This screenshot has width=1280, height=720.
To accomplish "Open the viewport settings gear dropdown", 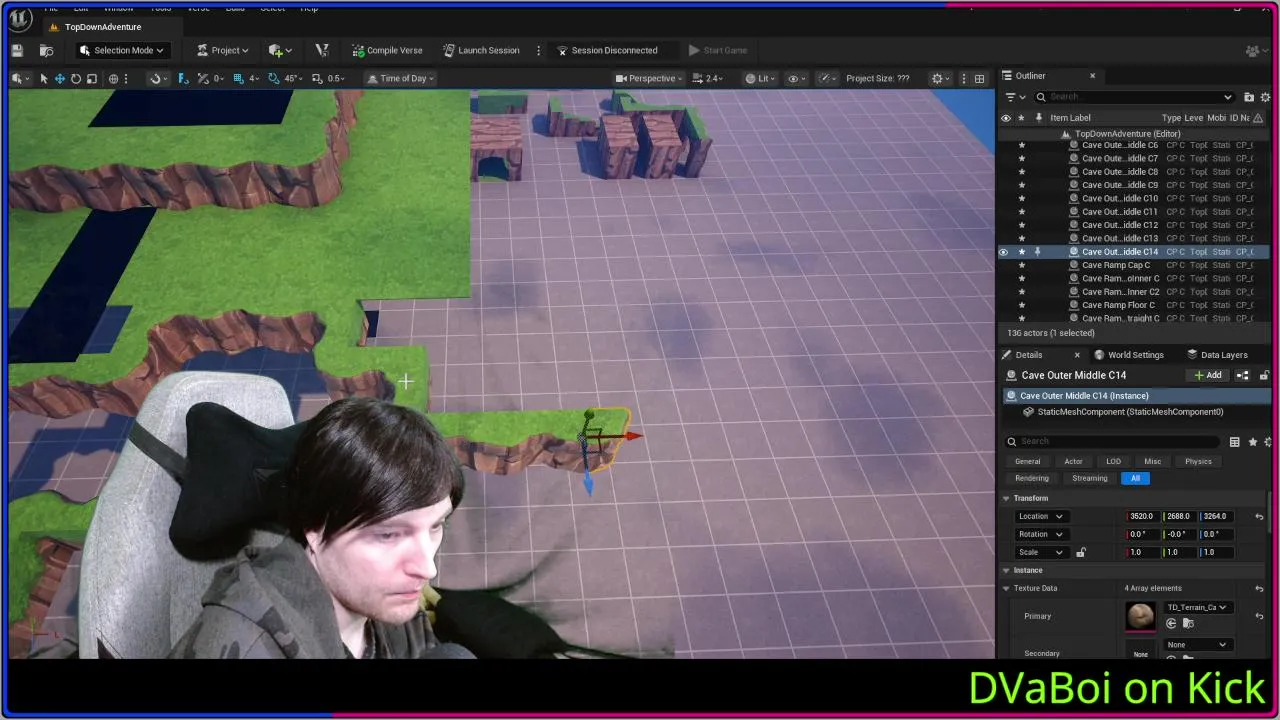I will [940, 78].
